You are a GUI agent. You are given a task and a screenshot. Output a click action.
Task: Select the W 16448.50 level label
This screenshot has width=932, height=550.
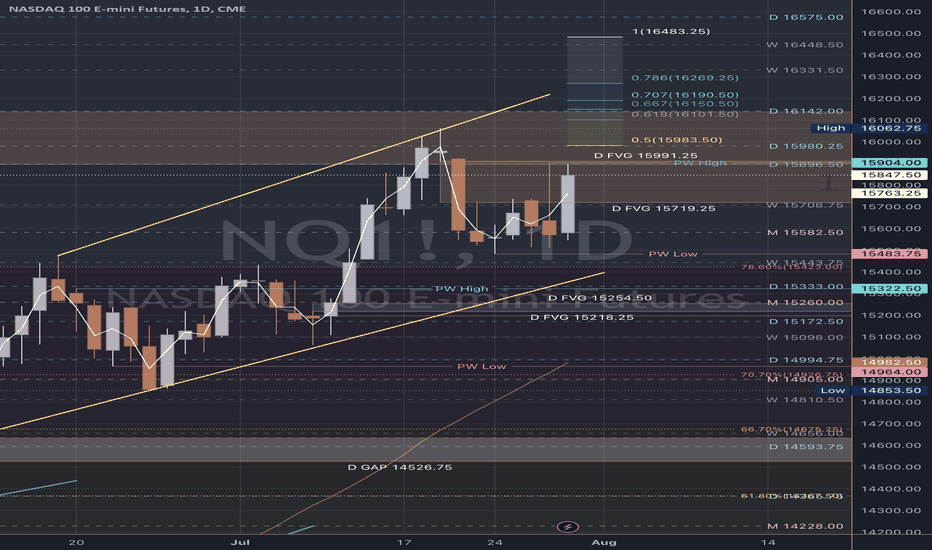[805, 45]
